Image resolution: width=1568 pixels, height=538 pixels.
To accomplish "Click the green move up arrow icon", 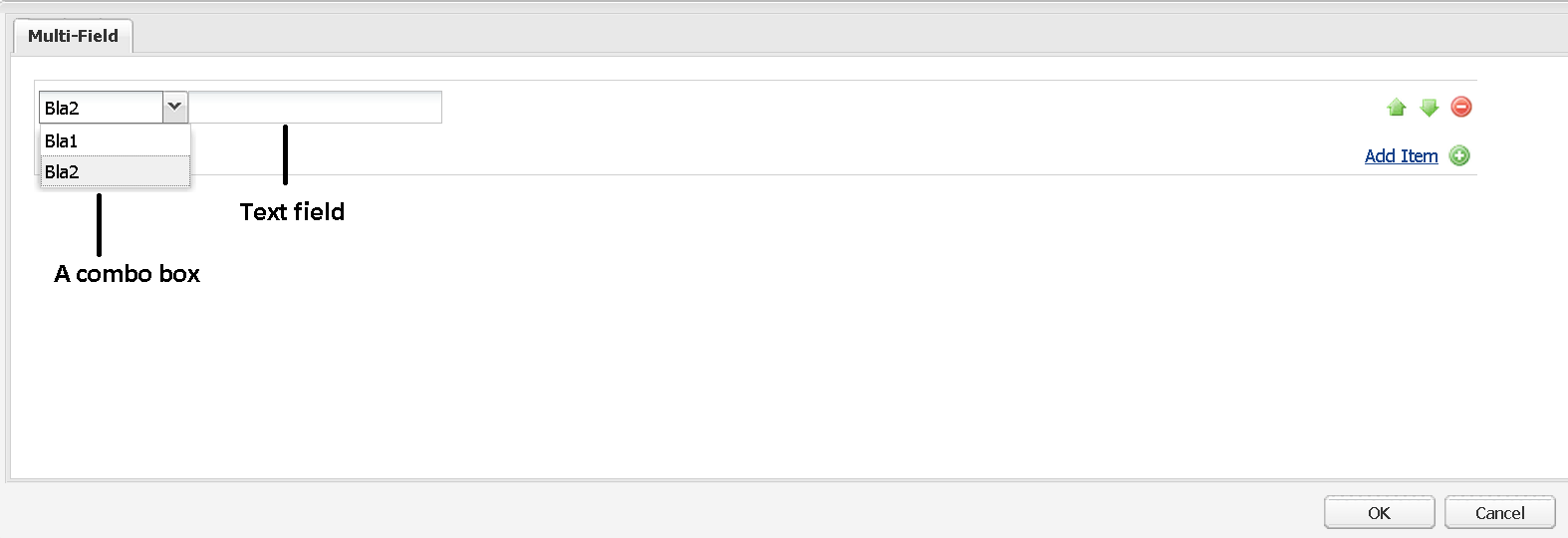I will [1396, 108].
